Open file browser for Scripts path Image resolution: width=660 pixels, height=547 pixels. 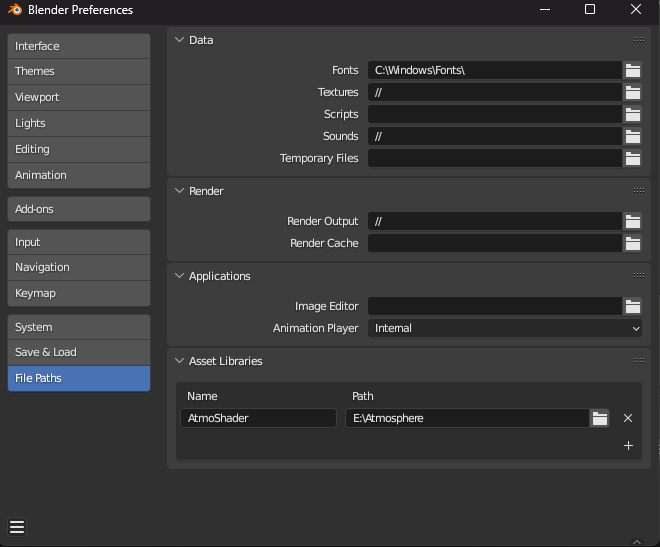(x=632, y=114)
